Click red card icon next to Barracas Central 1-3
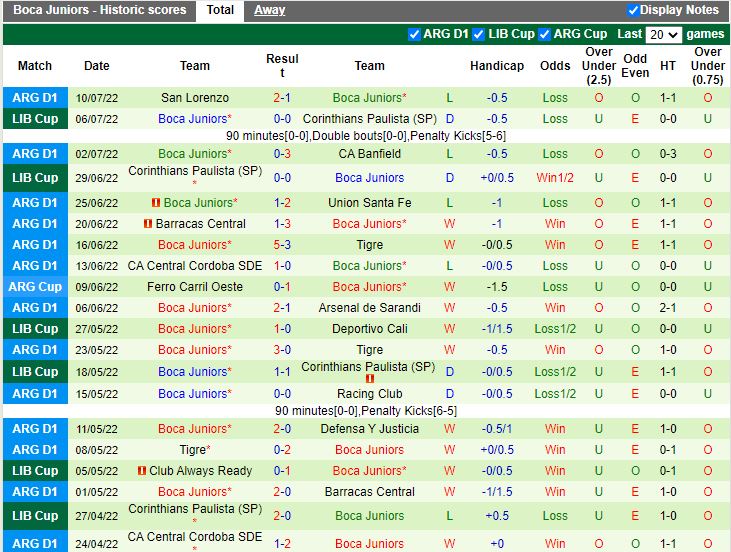731x552 pixels. tap(148, 224)
